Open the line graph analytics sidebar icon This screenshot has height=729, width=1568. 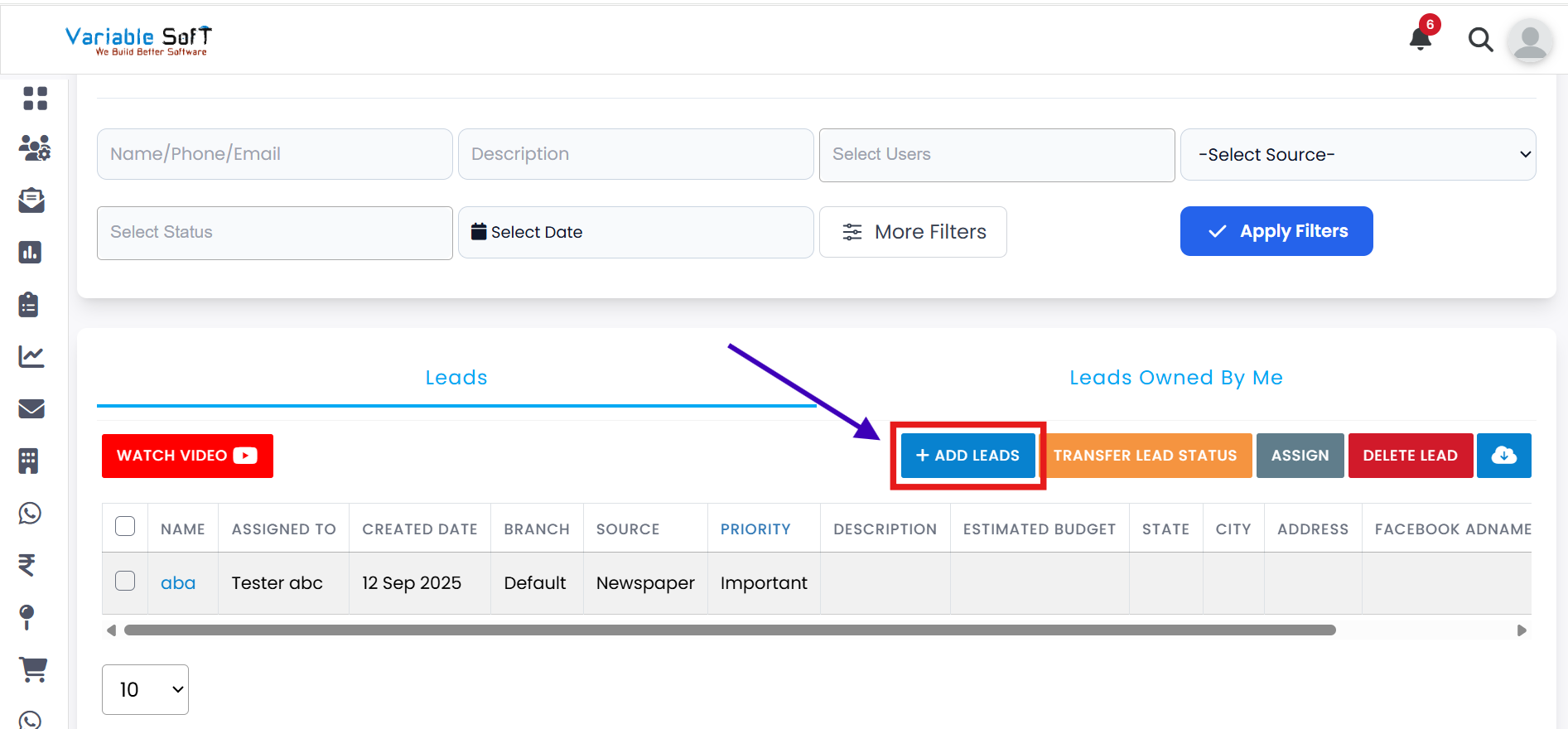point(31,356)
